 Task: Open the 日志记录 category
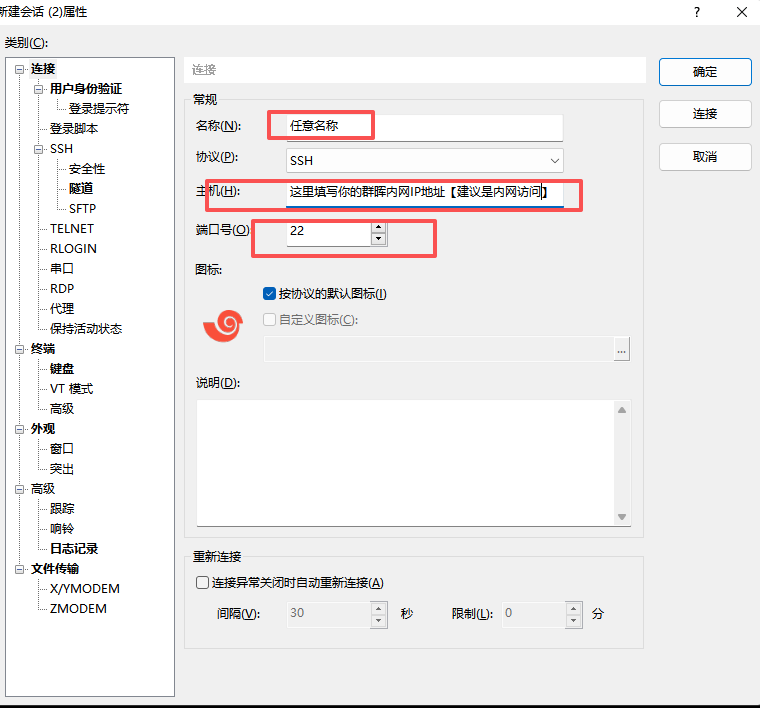click(74, 549)
